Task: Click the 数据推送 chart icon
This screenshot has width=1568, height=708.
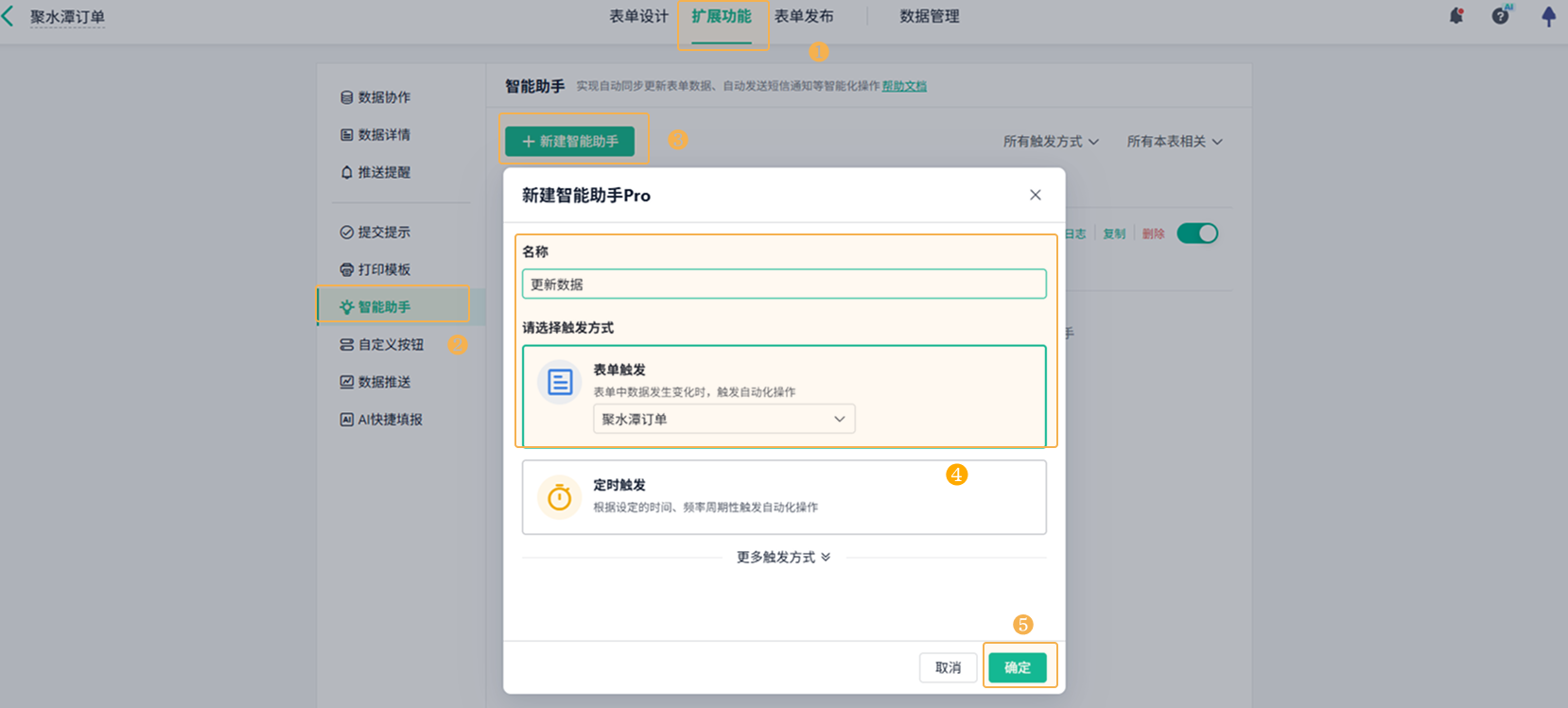Action: click(346, 382)
